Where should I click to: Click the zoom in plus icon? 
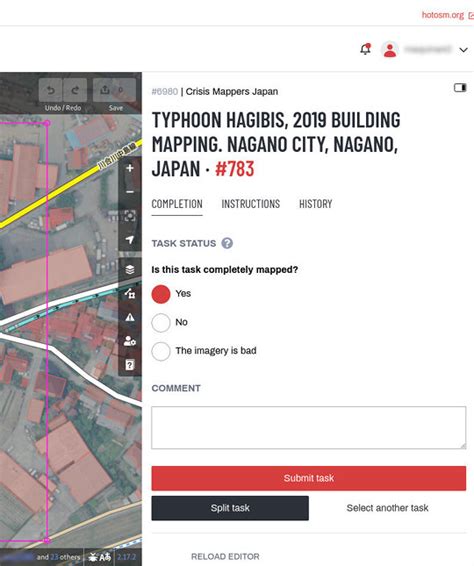[x=130, y=168]
